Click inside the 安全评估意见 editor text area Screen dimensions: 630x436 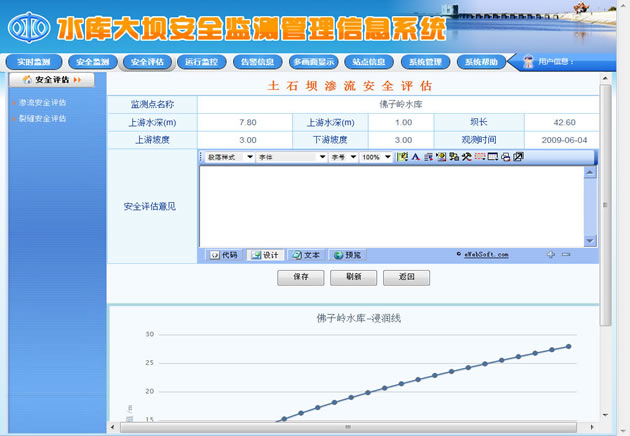click(x=392, y=207)
